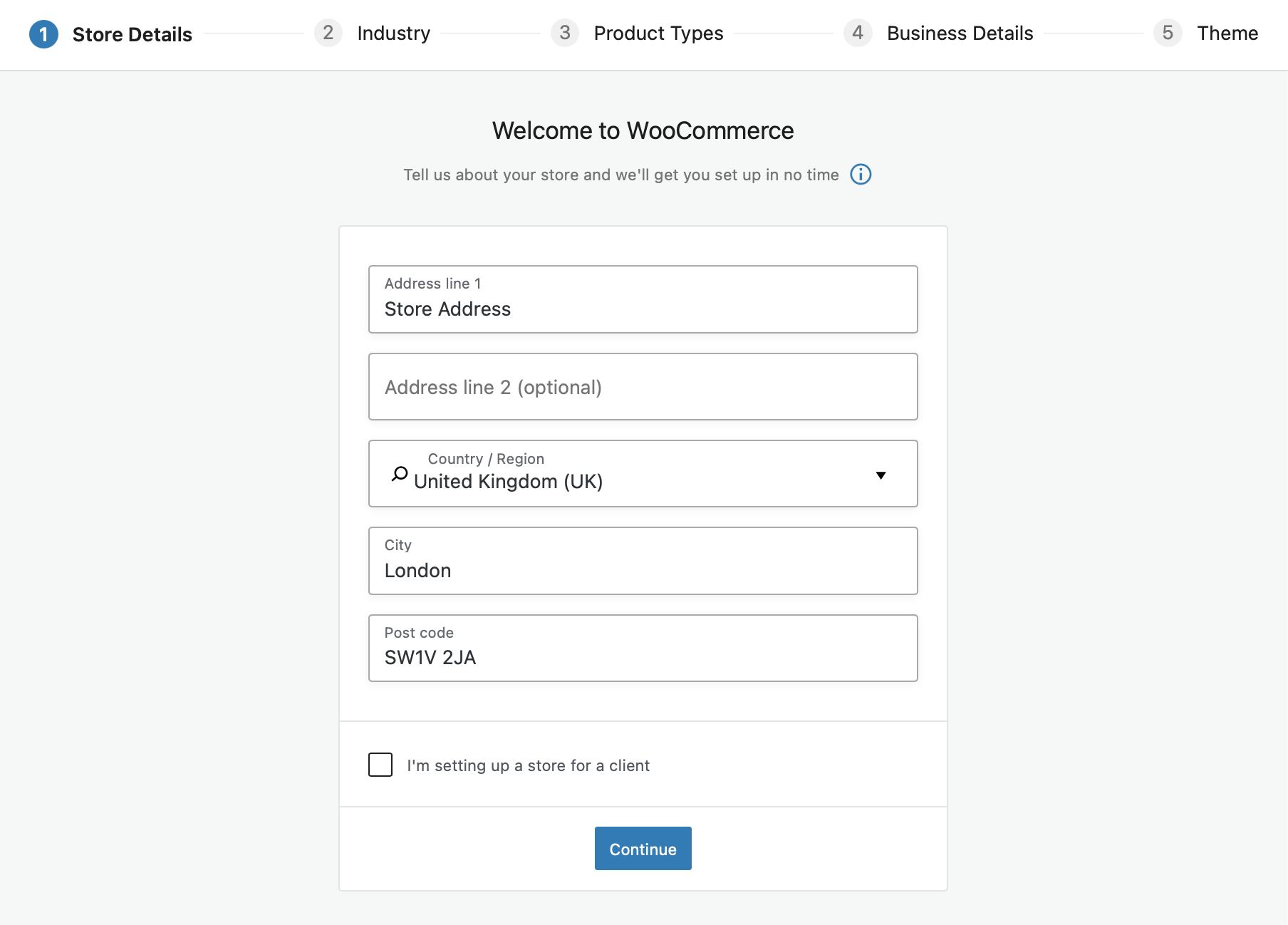The height and width of the screenshot is (925, 1288).
Task: Select the Post code input field
Action: pyautogui.click(x=643, y=657)
